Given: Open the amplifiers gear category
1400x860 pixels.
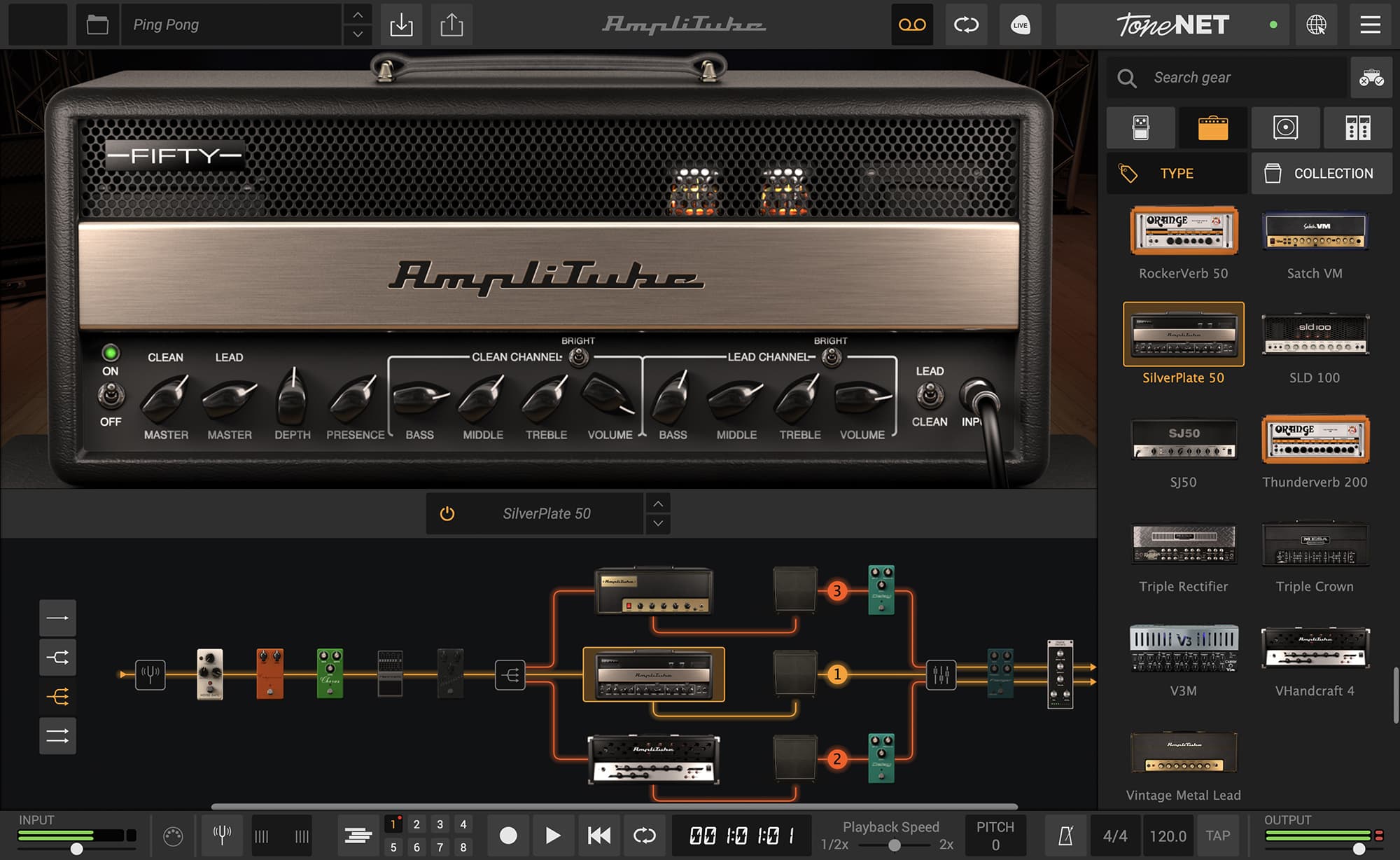Looking at the screenshot, I should tap(1212, 127).
